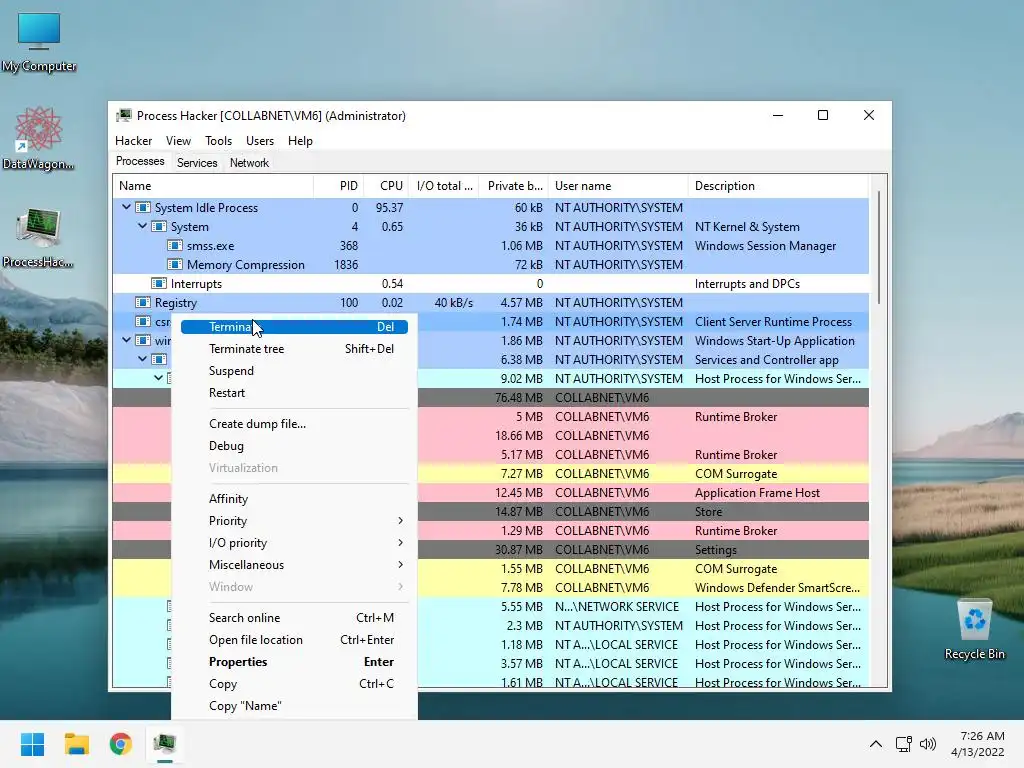The image size is (1024, 768).
Task: Open the network tray icon
Action: [x=904, y=744]
